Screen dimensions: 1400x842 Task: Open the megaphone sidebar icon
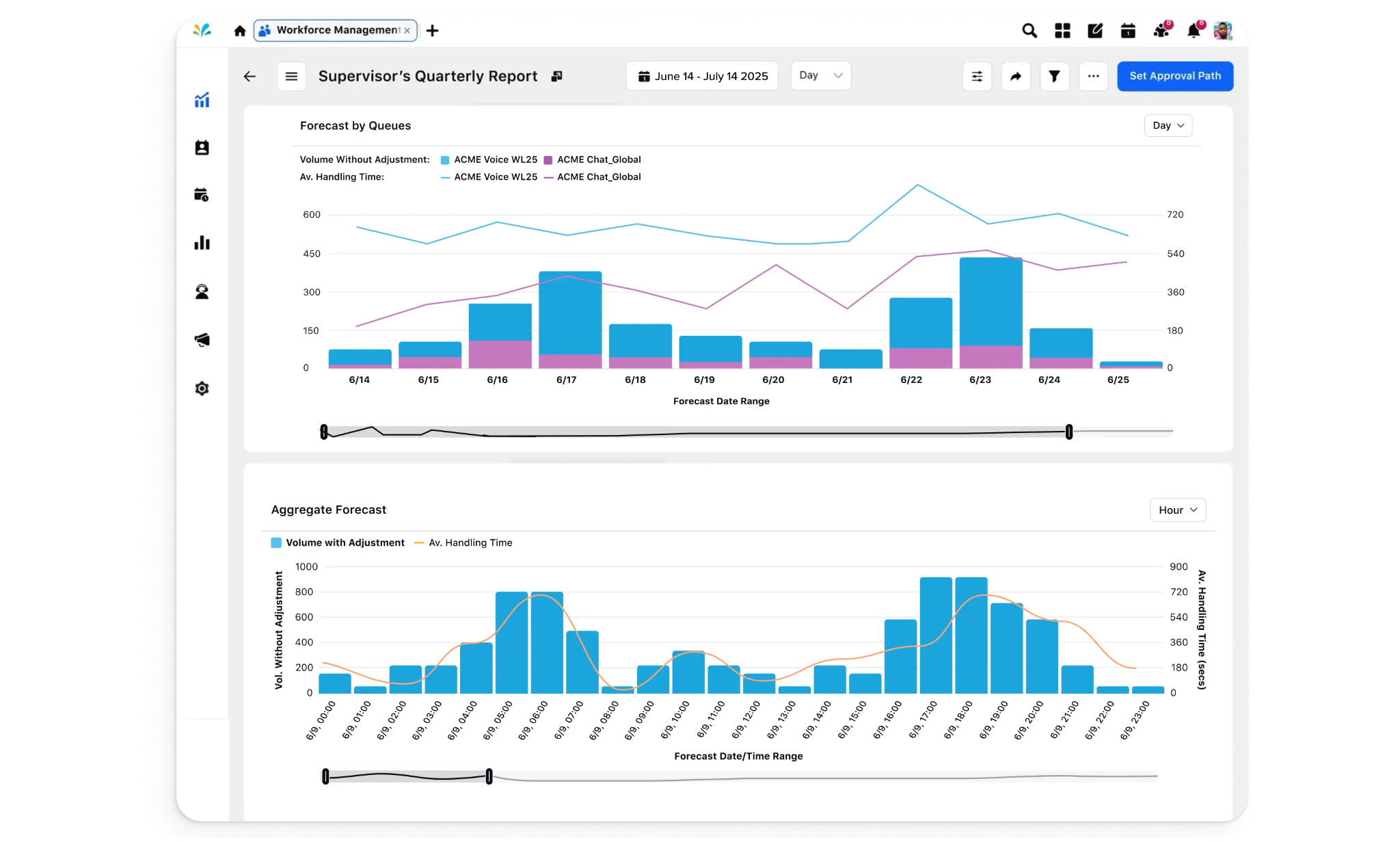(202, 340)
